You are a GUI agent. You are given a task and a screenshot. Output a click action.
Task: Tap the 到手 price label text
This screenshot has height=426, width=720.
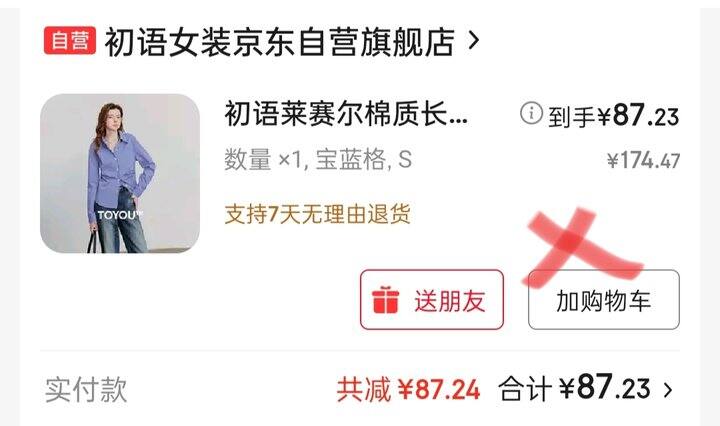coord(572,117)
